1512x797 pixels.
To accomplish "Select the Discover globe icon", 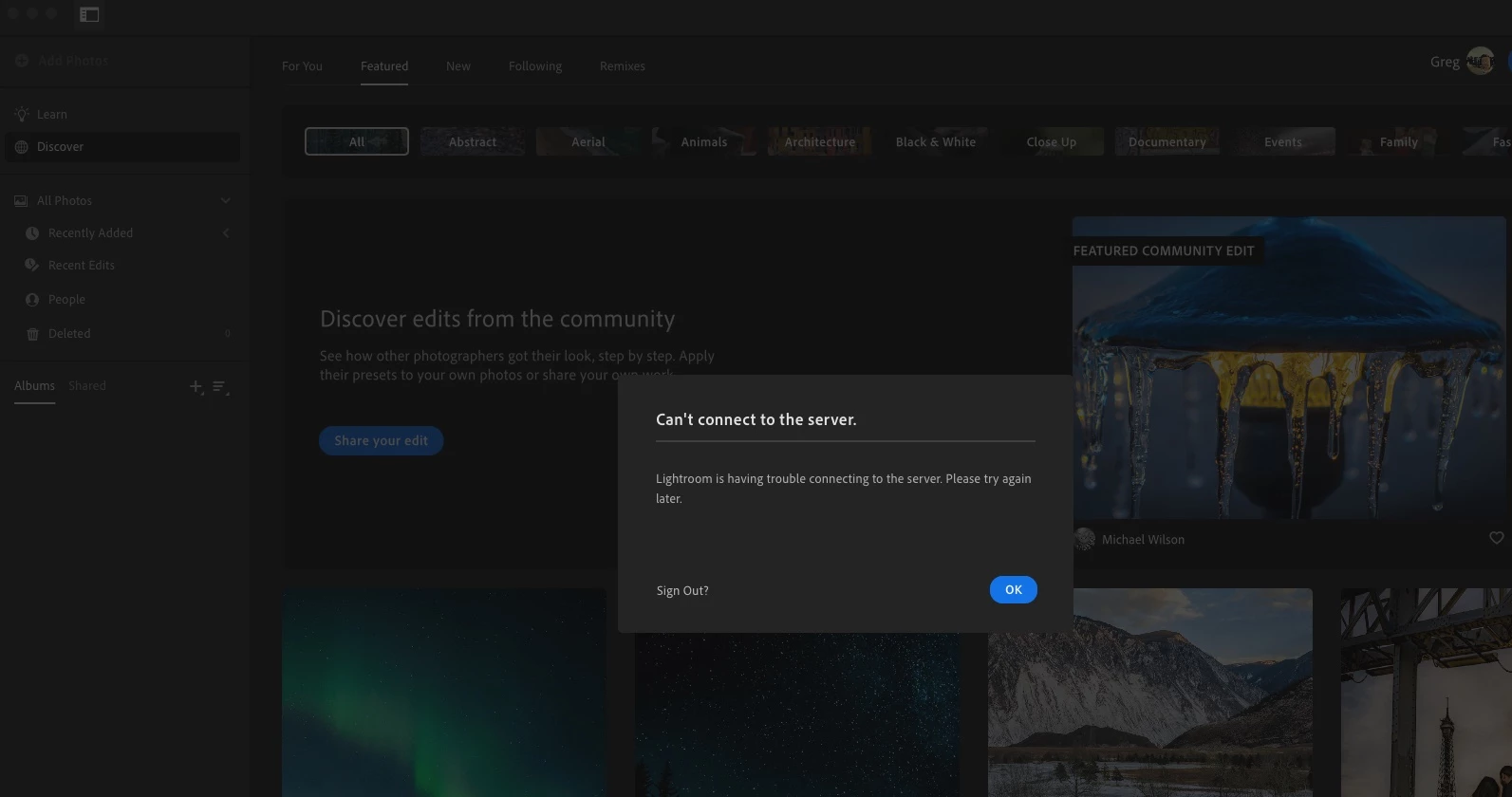I will 22,146.
